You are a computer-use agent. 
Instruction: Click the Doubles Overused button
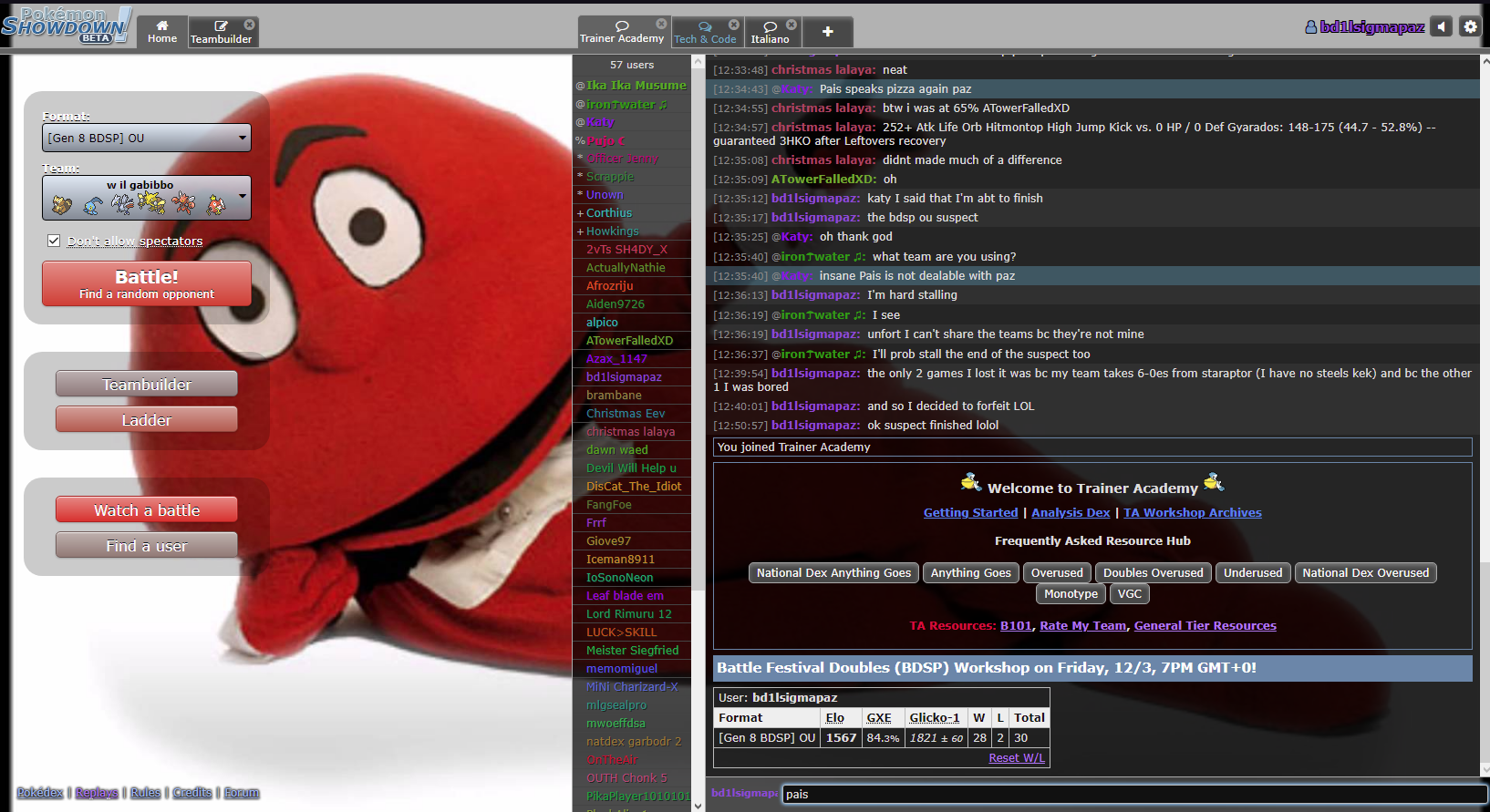[1154, 573]
